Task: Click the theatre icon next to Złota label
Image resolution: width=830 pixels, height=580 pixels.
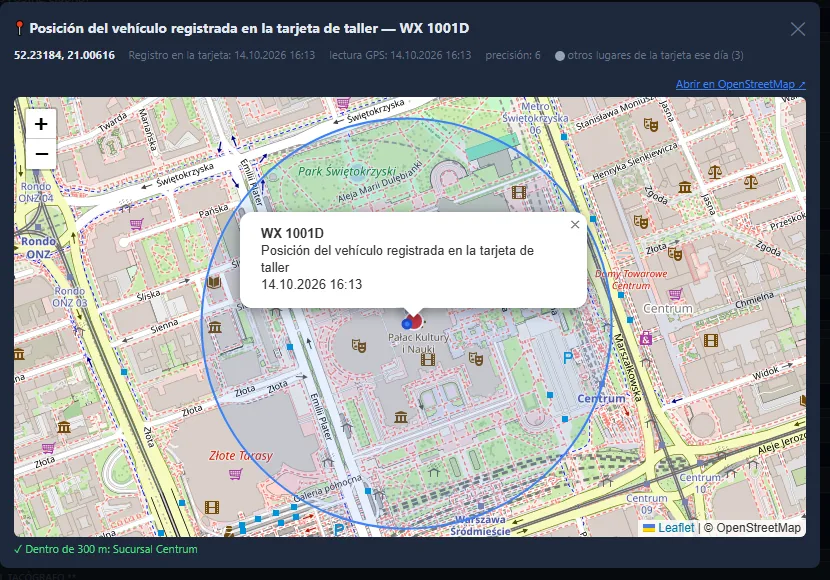Action: (x=674, y=254)
